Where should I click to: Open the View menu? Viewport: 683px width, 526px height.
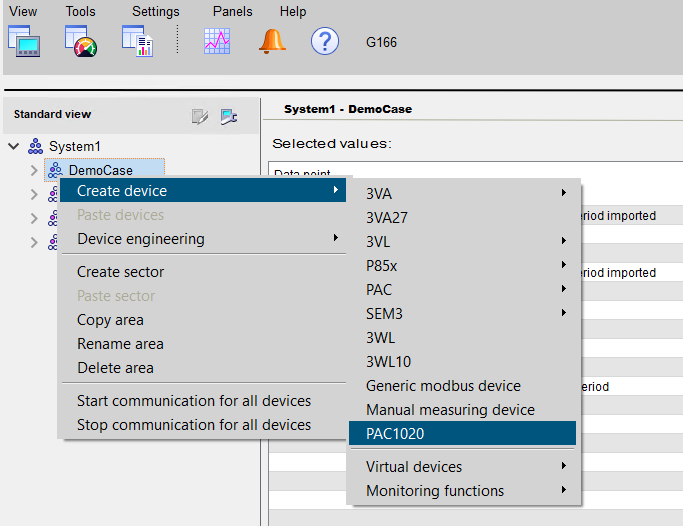pos(23,11)
